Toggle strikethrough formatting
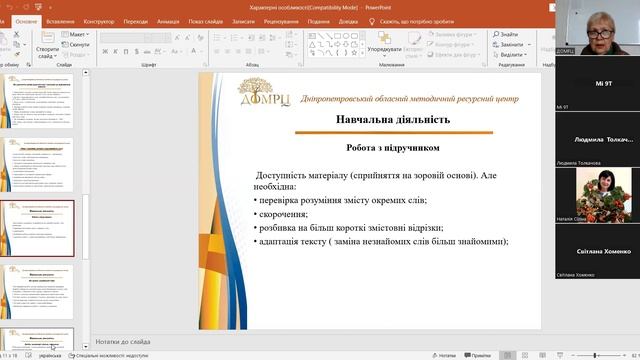640x360 pixels. tap(147, 51)
